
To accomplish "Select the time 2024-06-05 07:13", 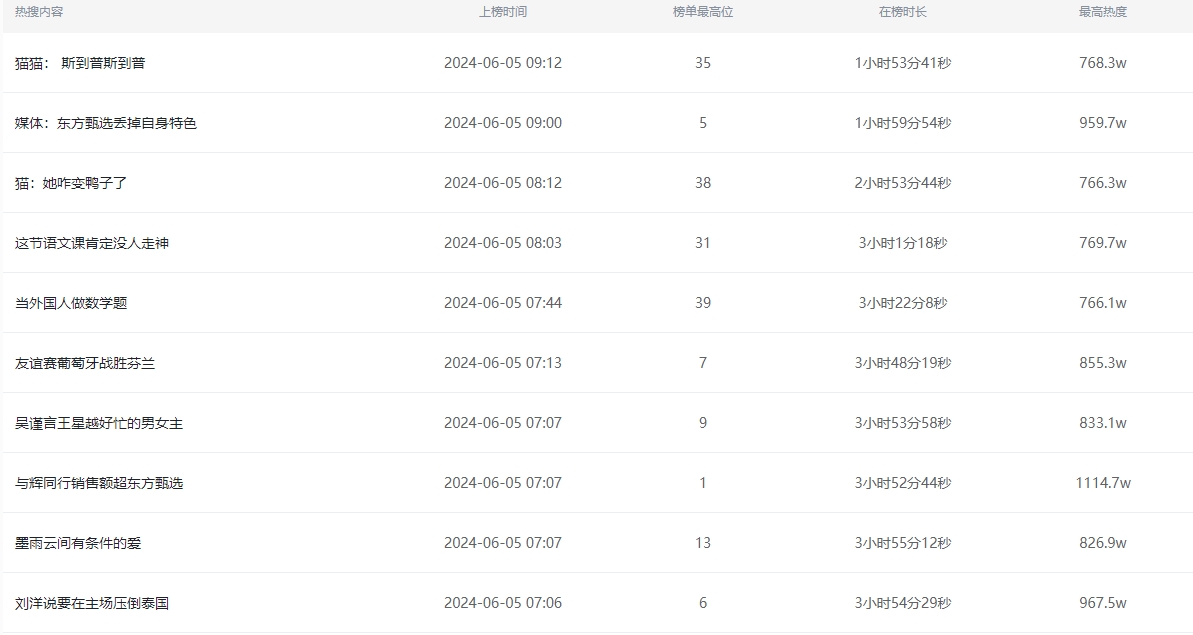I will coord(503,364).
